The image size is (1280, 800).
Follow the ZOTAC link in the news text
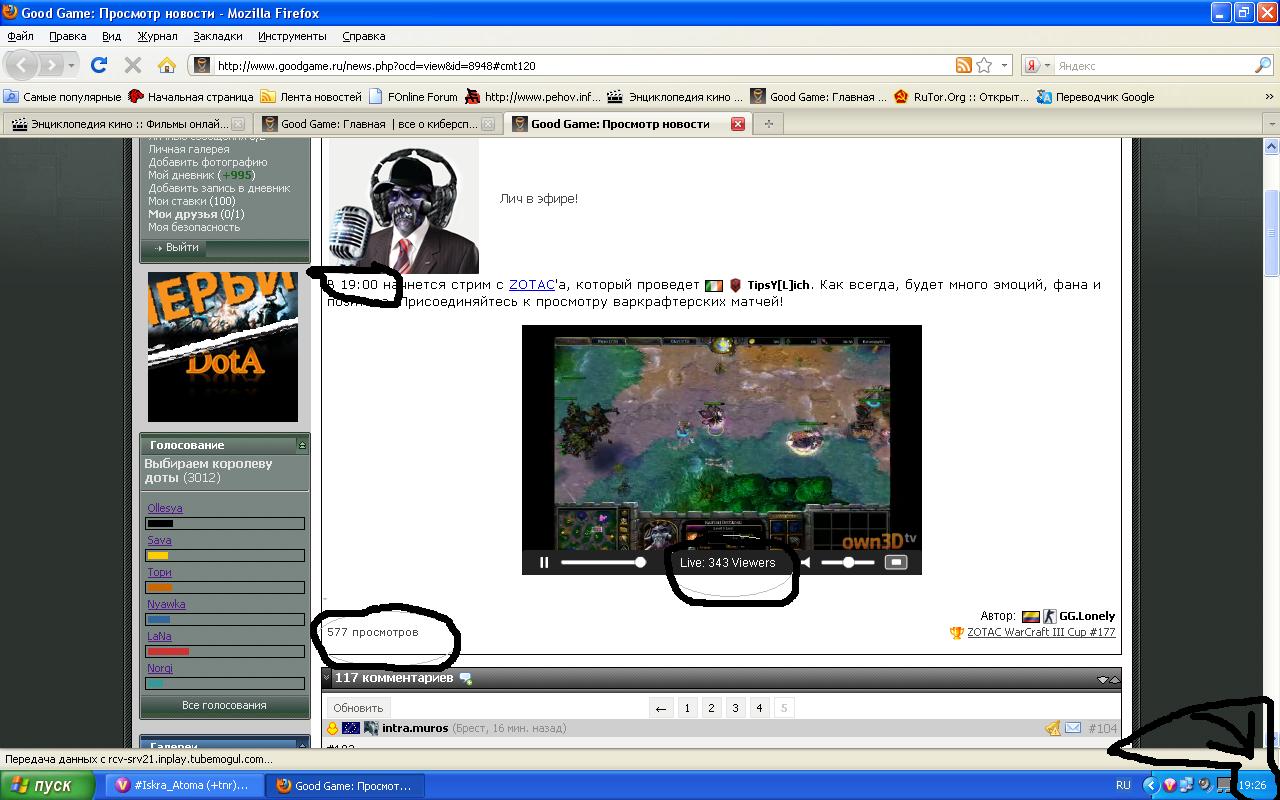click(x=532, y=285)
